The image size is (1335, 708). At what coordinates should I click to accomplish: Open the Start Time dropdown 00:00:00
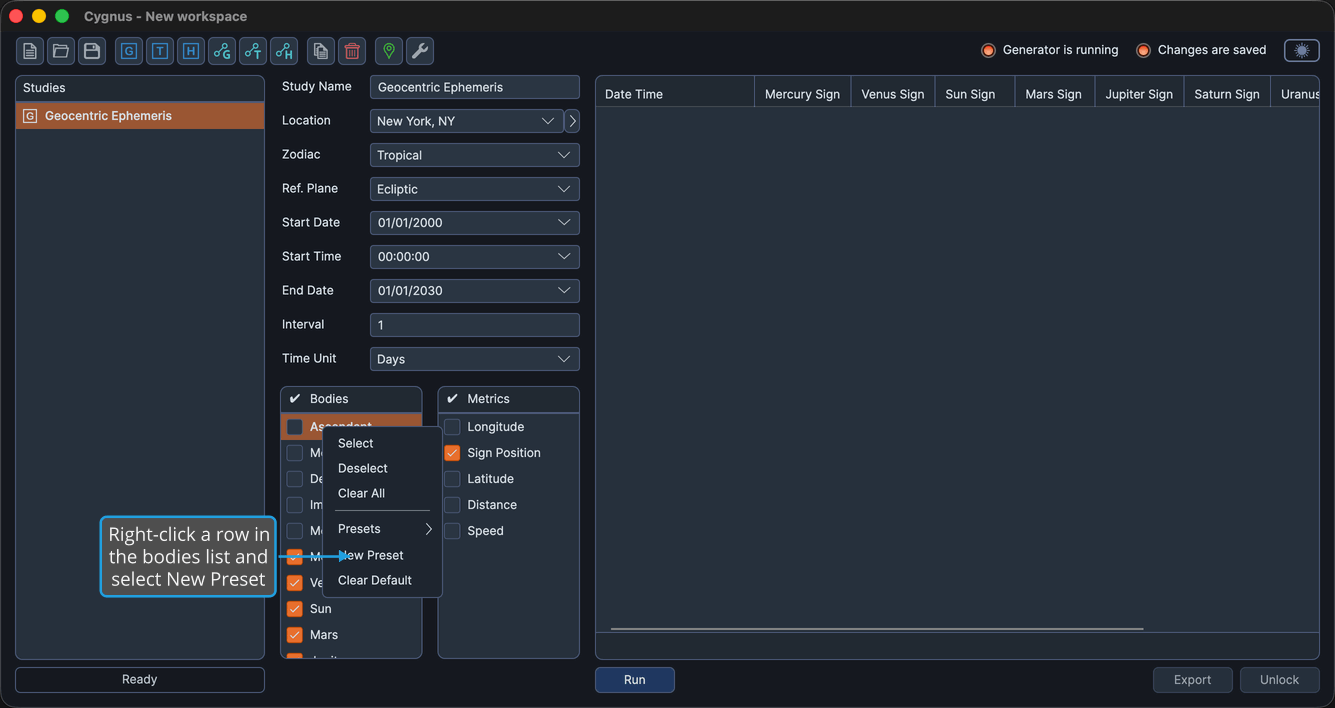[x=475, y=257]
